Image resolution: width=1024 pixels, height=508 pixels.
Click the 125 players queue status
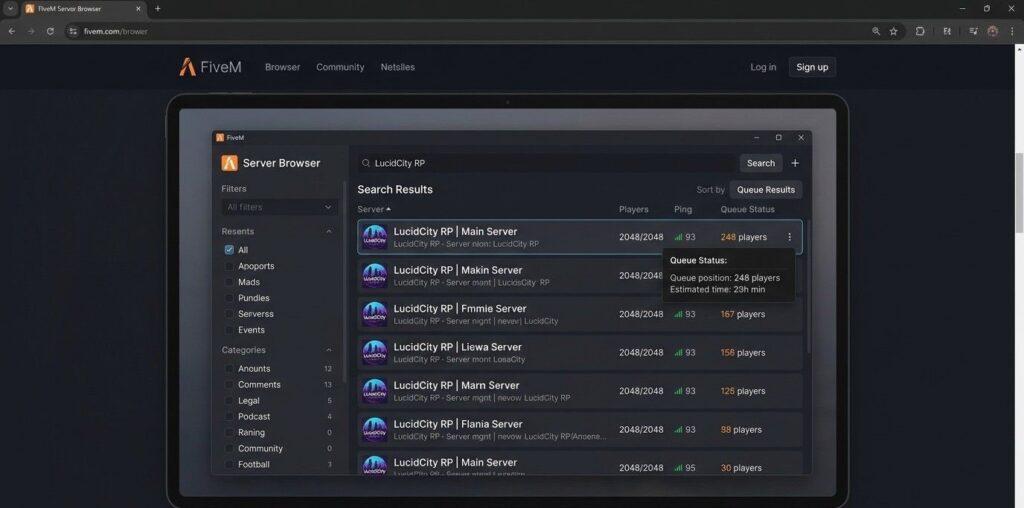[743, 391]
